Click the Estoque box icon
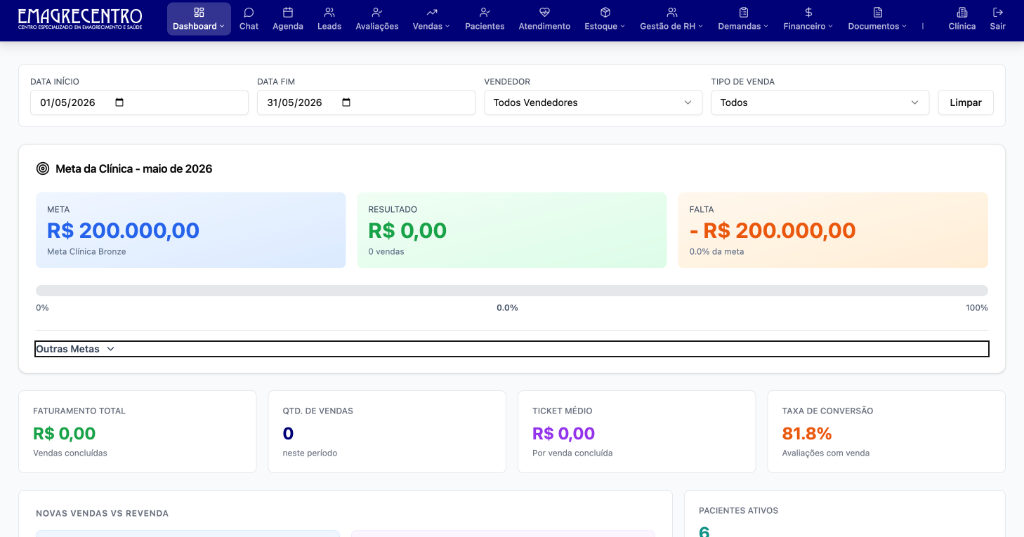This screenshot has width=1024, height=537. click(605, 12)
